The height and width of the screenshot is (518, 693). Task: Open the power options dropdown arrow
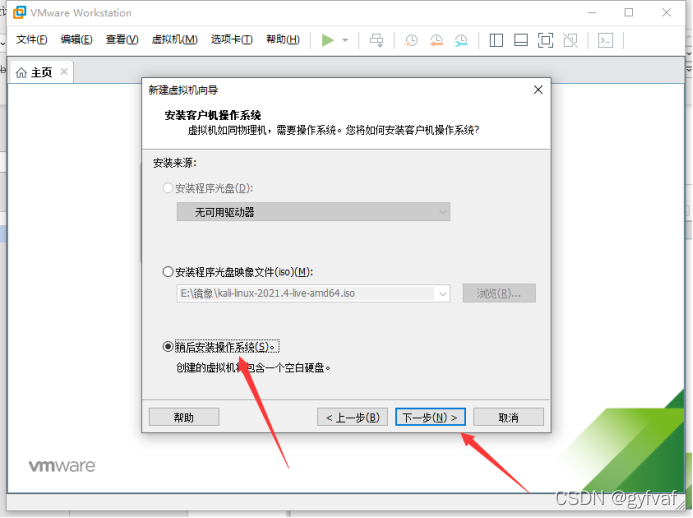click(x=345, y=40)
